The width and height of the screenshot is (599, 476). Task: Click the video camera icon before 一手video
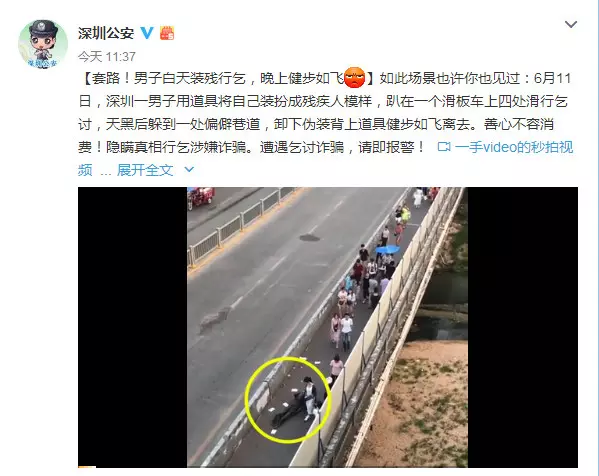444,147
